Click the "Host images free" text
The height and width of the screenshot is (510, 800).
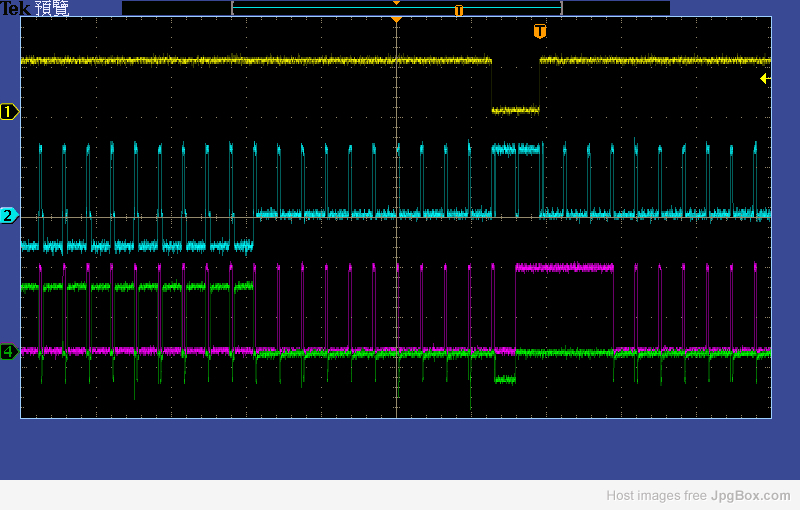656,495
